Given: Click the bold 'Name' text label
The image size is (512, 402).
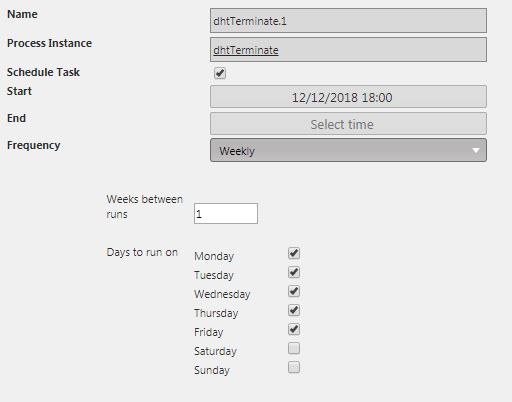Looking at the screenshot, I should click(22, 14).
